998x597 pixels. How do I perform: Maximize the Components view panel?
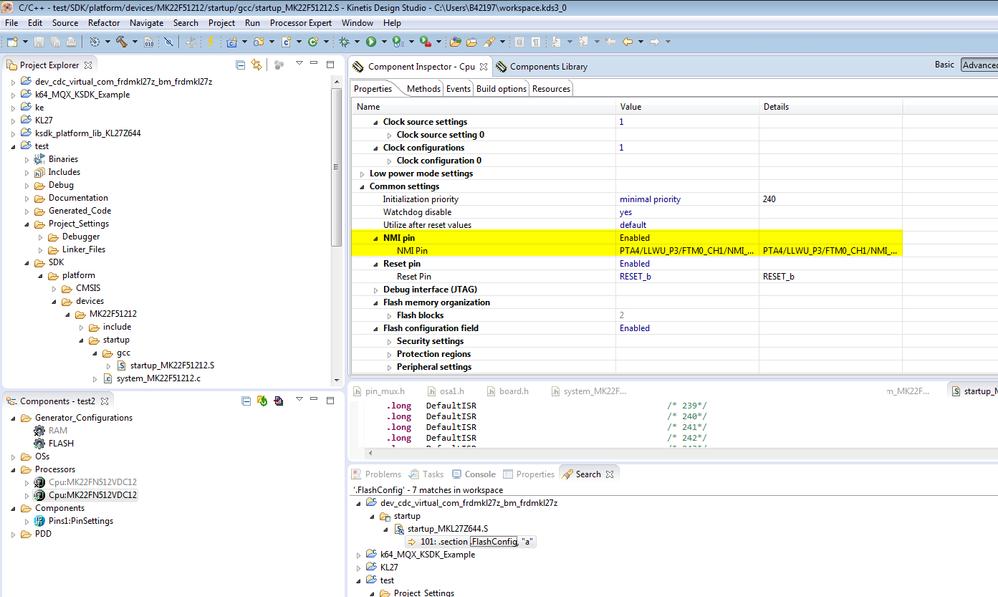point(330,400)
